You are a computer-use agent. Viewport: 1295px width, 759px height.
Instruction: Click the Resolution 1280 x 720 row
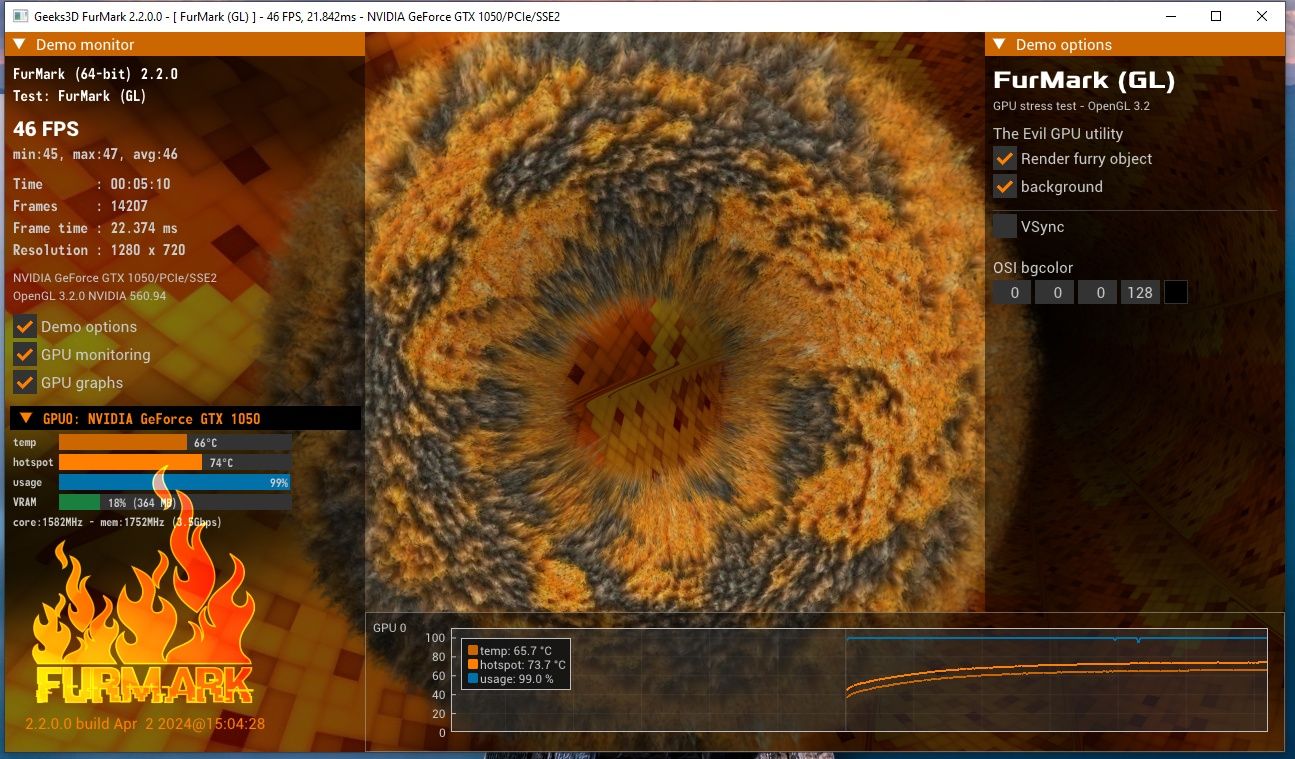[99, 250]
